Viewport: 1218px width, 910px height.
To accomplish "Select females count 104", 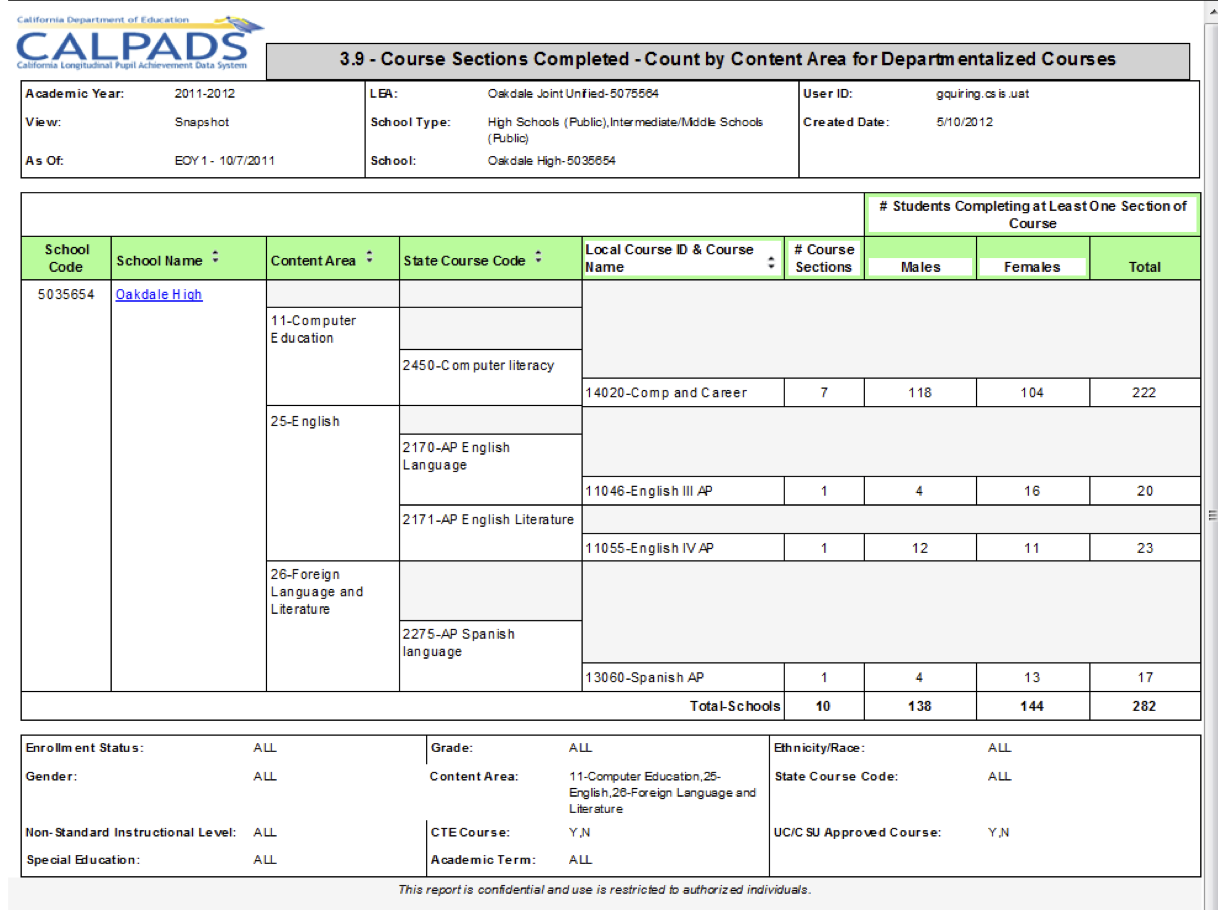I will click(x=1032, y=393).
